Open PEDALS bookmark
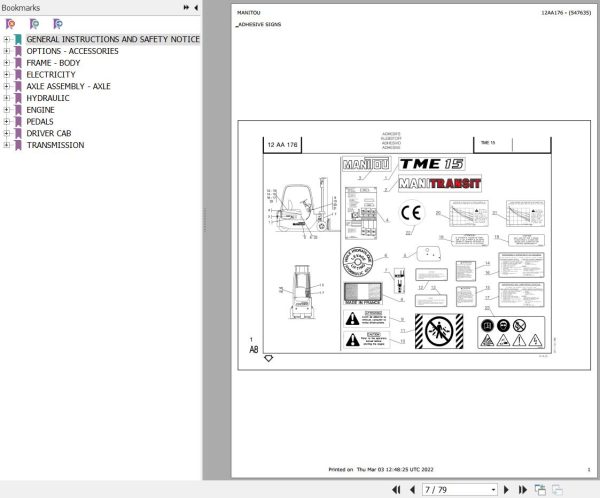 coord(40,122)
